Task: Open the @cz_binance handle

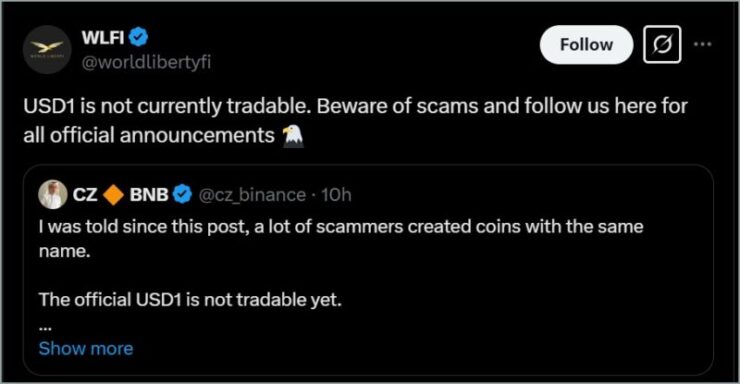Action: point(252,195)
